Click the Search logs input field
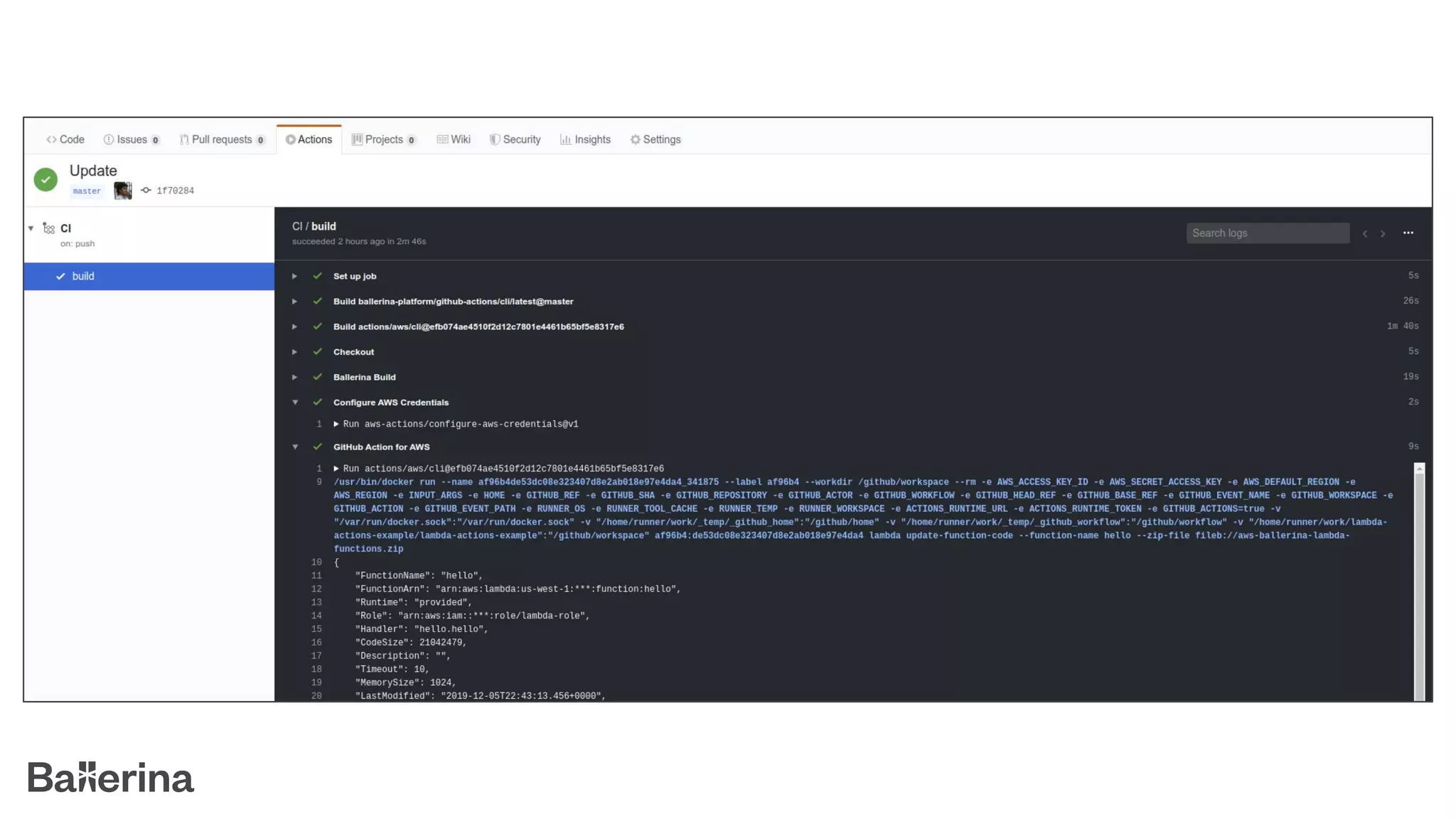 (1268, 233)
